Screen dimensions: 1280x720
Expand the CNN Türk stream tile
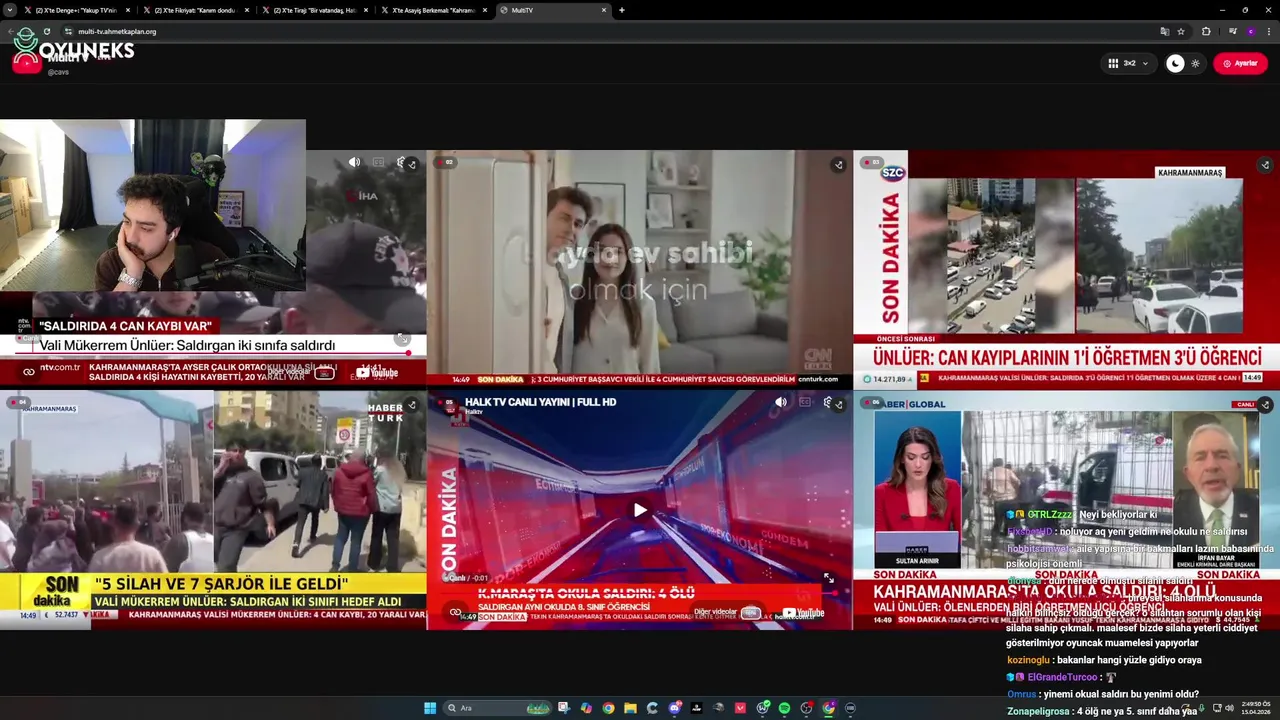click(x=838, y=165)
